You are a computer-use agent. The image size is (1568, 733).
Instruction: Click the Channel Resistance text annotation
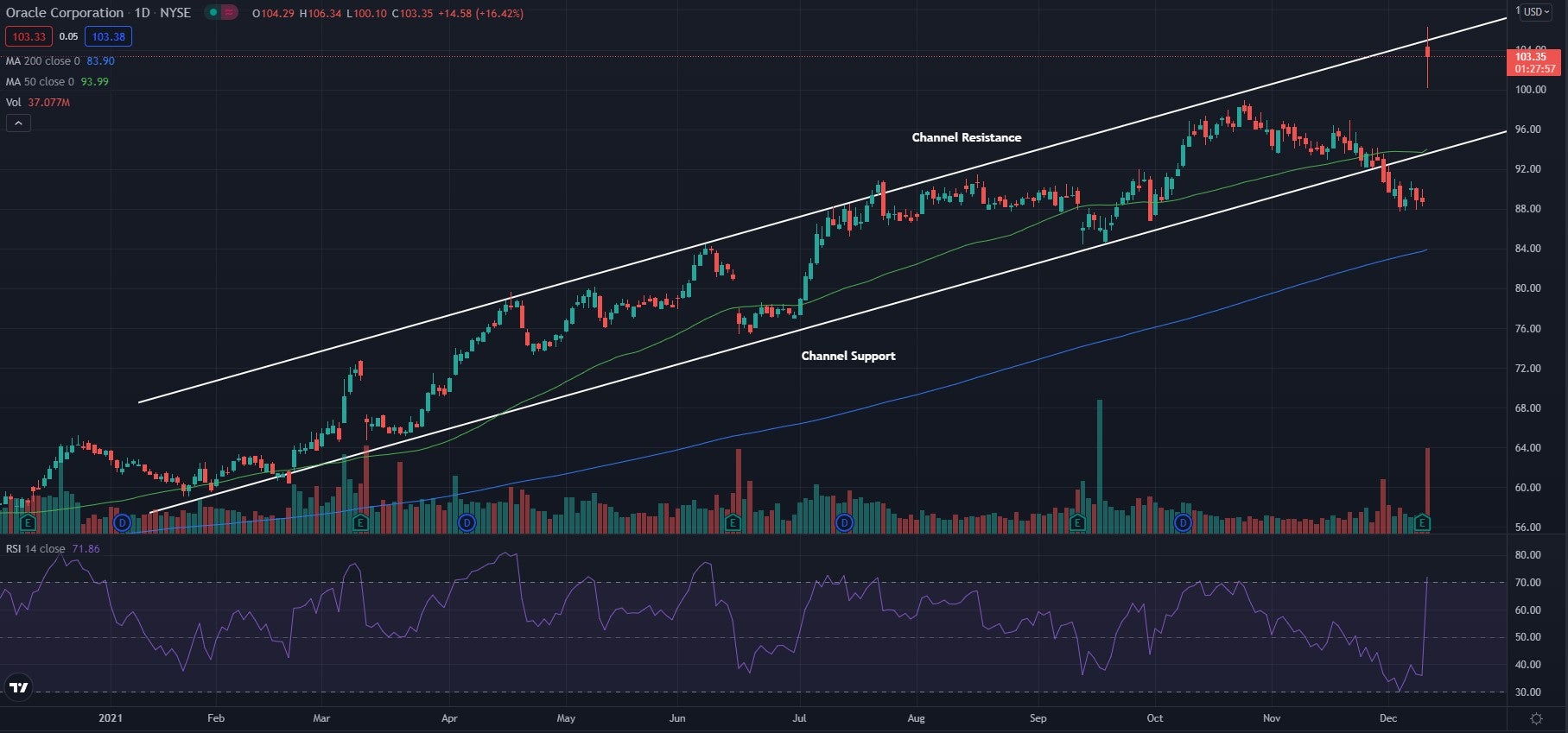[967, 137]
